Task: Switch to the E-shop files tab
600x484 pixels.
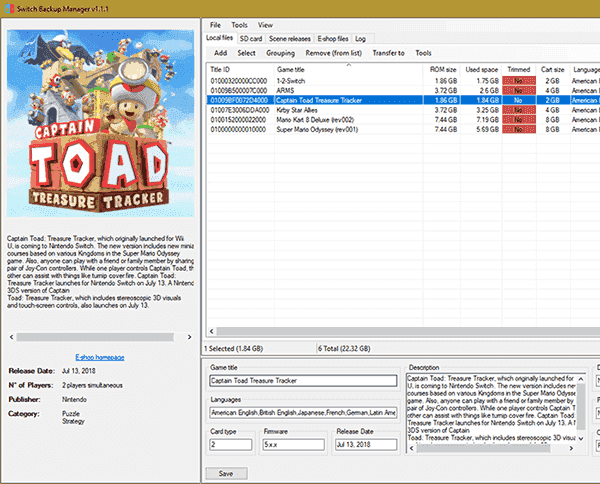Action: coord(333,39)
